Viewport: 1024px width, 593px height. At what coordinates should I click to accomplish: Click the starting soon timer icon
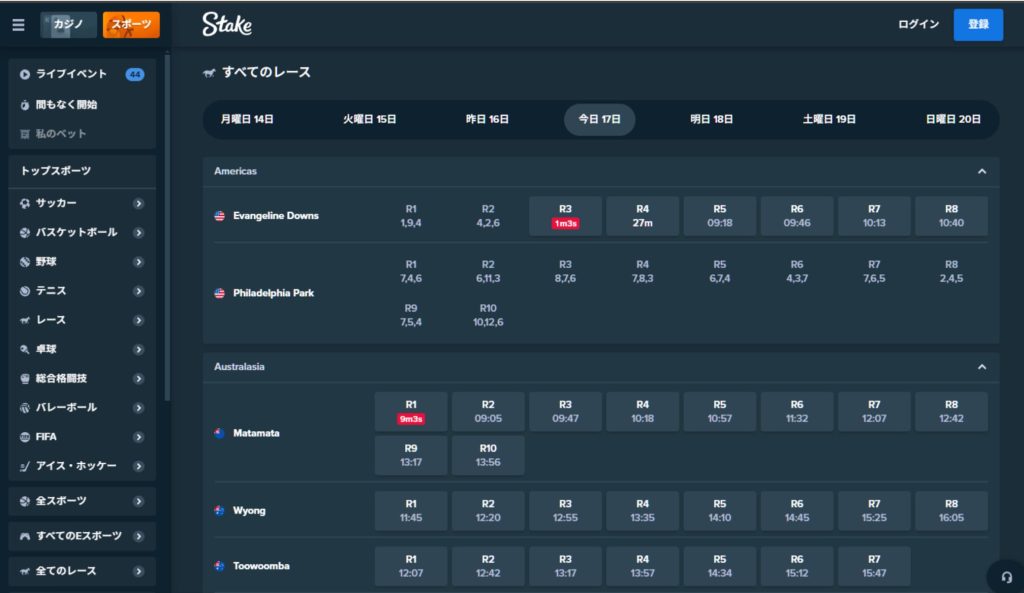coord(25,104)
